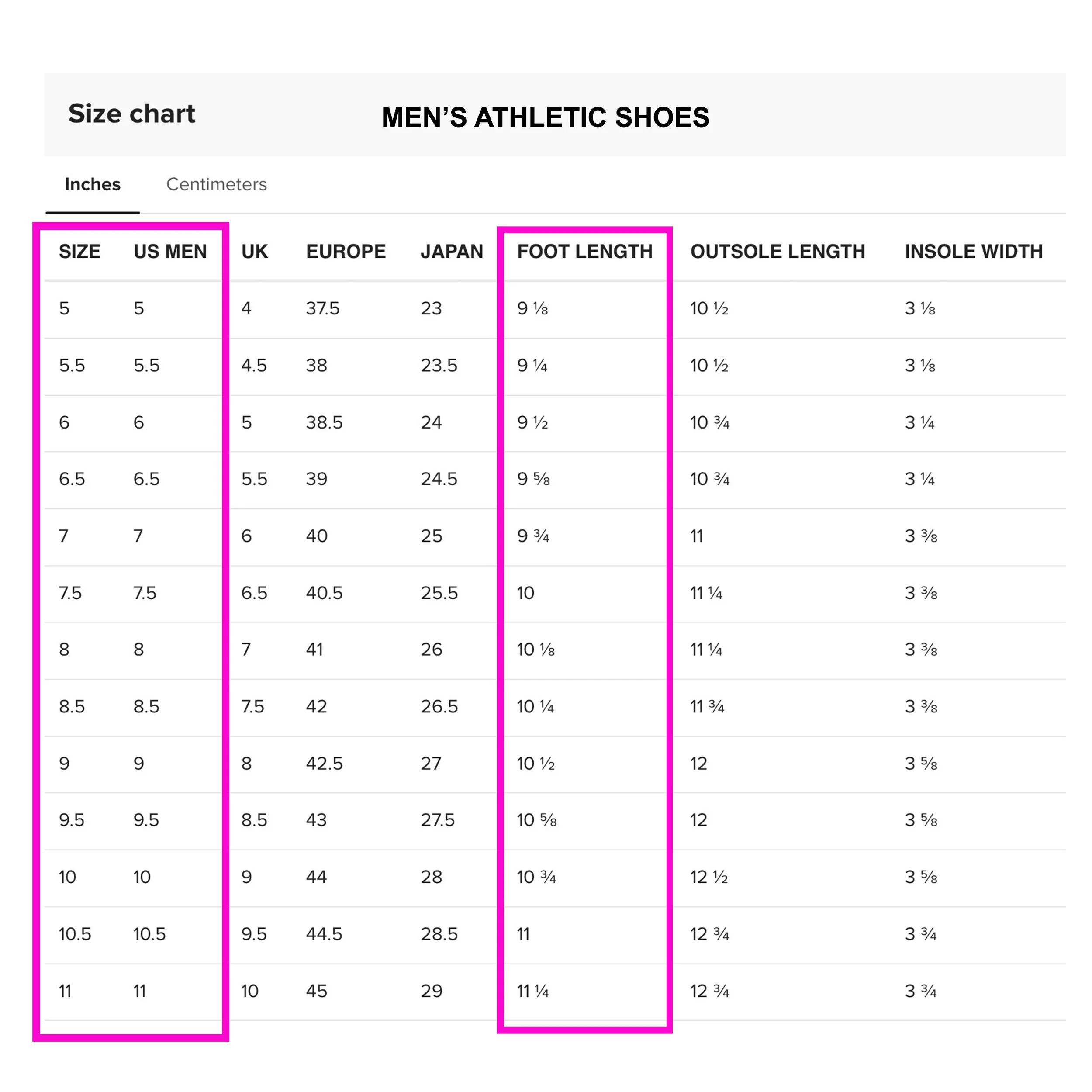Click the MEN'S ATHLETIC SHOES title
The width and height of the screenshot is (1092, 1092).
pos(546,117)
